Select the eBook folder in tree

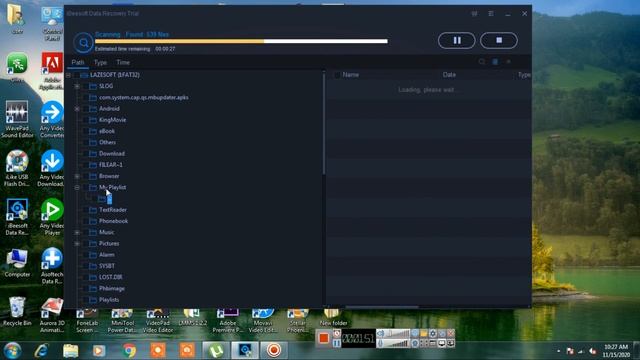[x=107, y=131]
